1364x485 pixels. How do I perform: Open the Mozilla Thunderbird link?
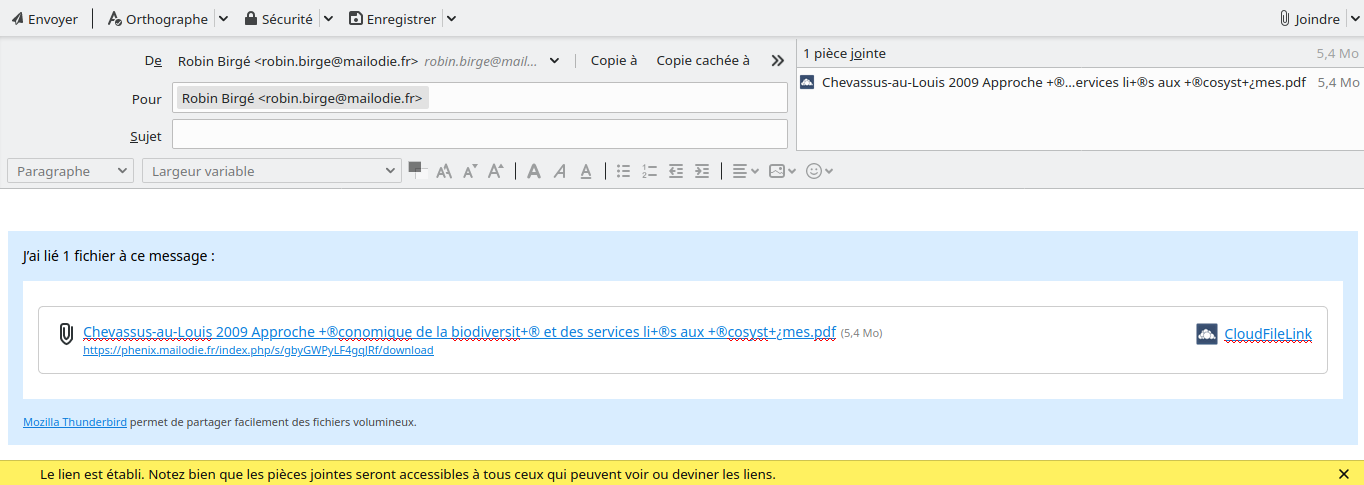75,422
